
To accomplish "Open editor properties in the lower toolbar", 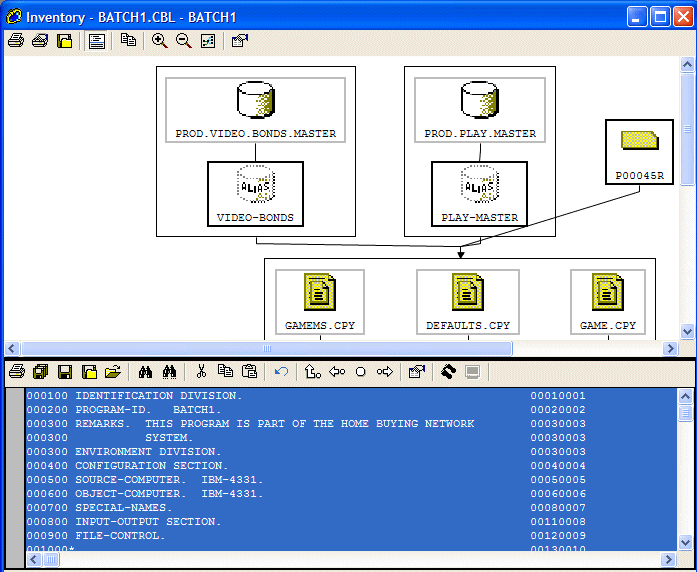I will pos(417,371).
